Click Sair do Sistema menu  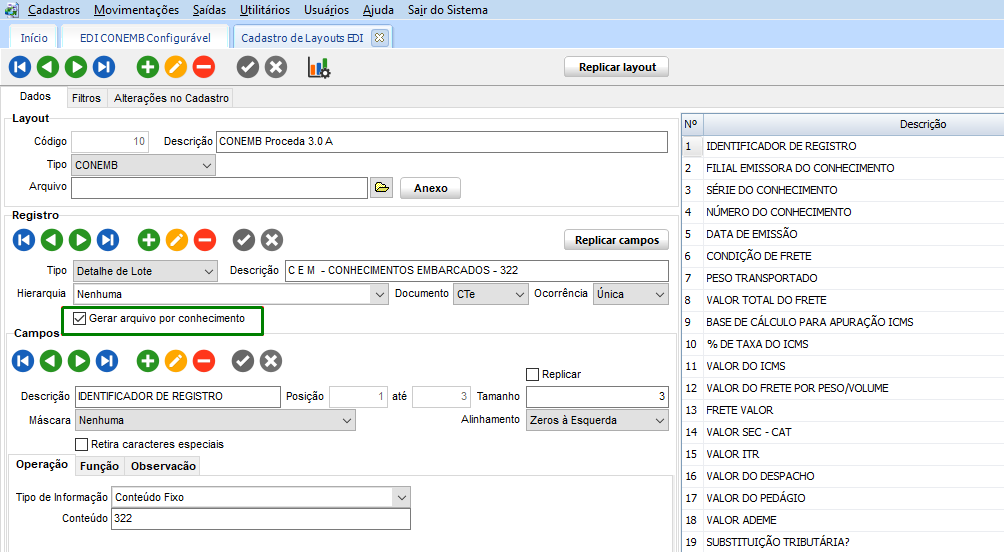pos(448,10)
